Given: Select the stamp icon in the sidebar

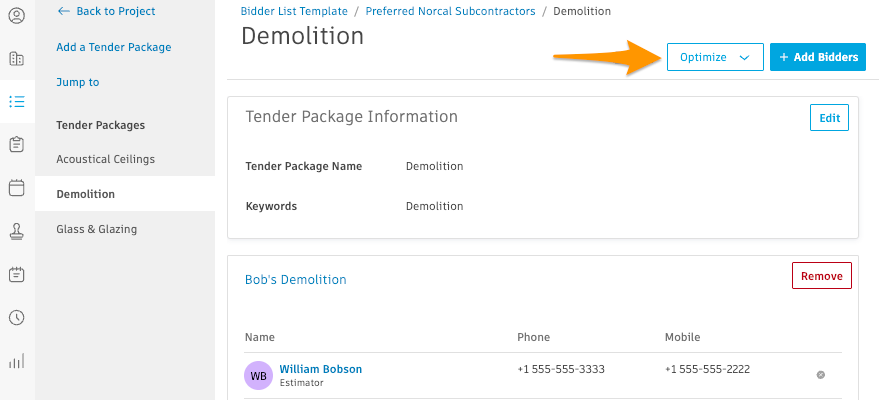Looking at the screenshot, I should [x=17, y=231].
